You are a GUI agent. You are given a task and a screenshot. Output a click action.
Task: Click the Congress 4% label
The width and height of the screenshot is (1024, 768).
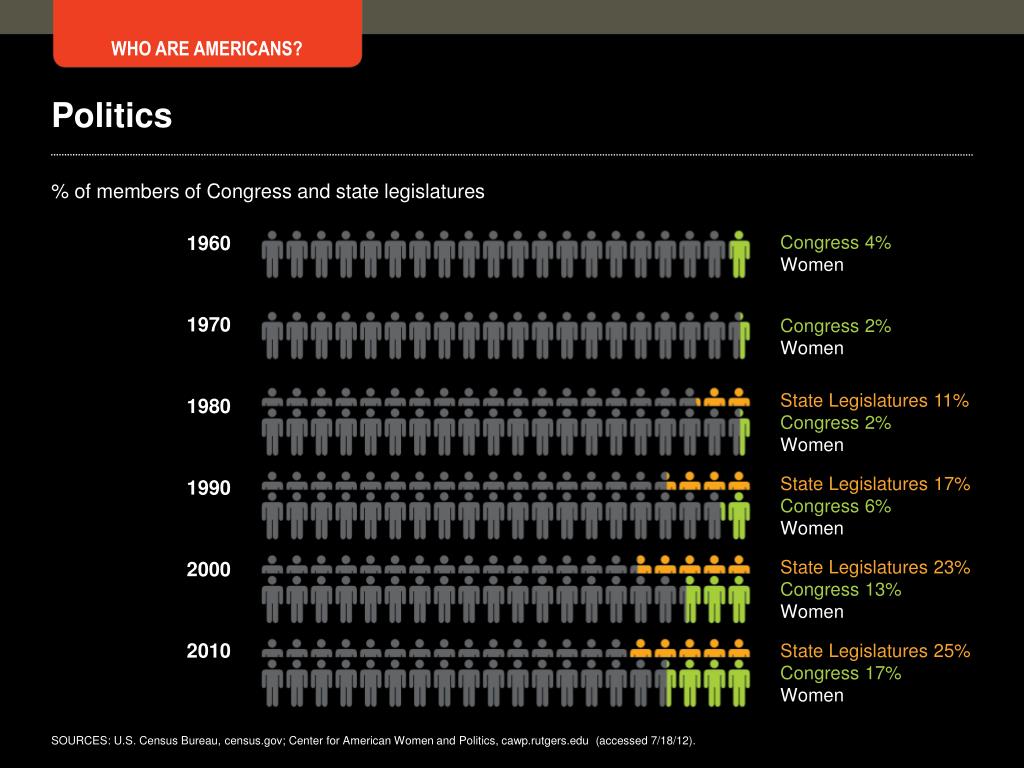coord(835,242)
